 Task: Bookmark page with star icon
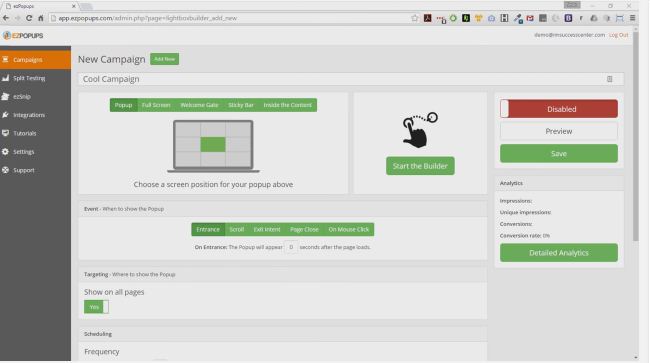coord(415,18)
